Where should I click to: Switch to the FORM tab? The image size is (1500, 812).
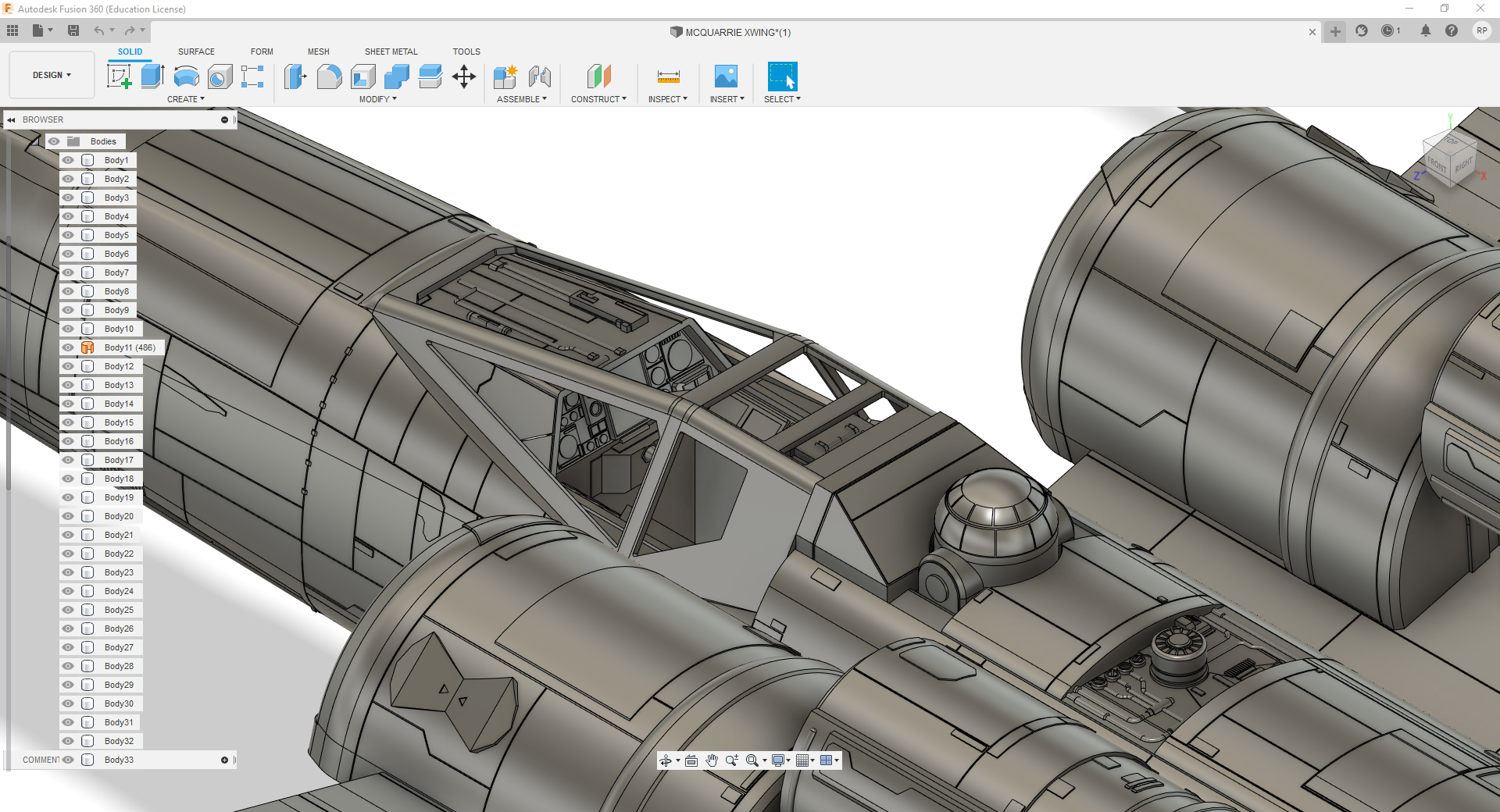[262, 52]
